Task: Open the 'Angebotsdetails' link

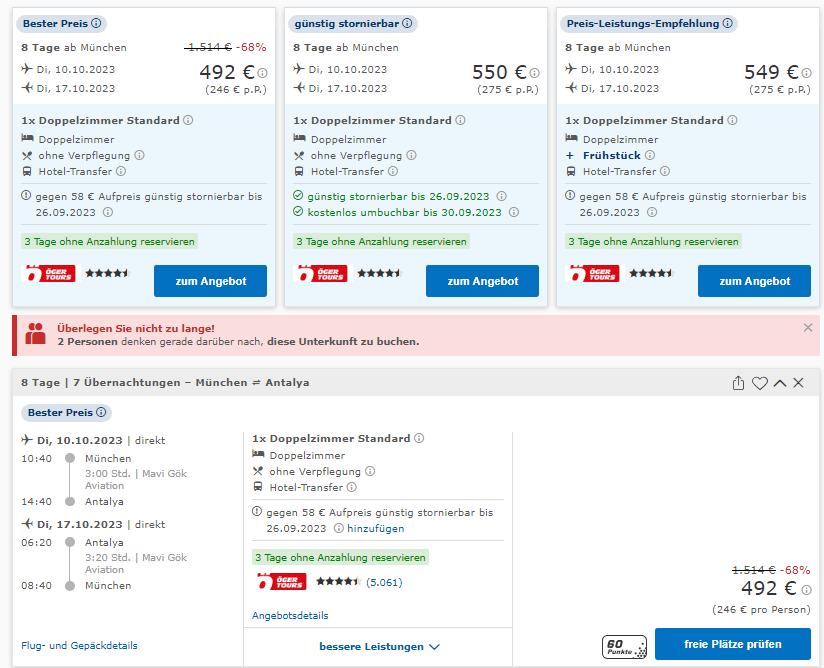Action: coord(290,616)
